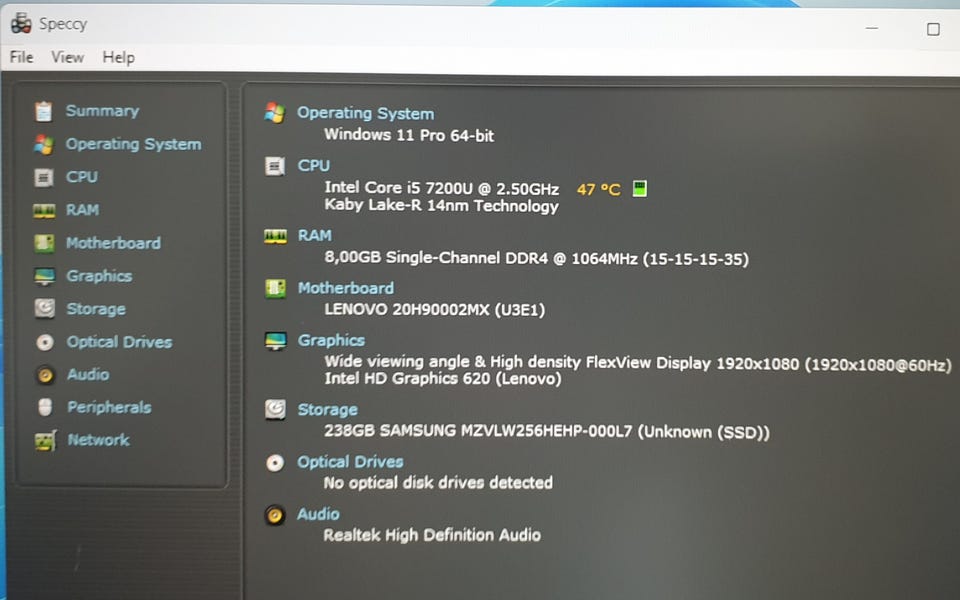
Task: Go to Motherboard in the sidebar
Action: coord(113,243)
